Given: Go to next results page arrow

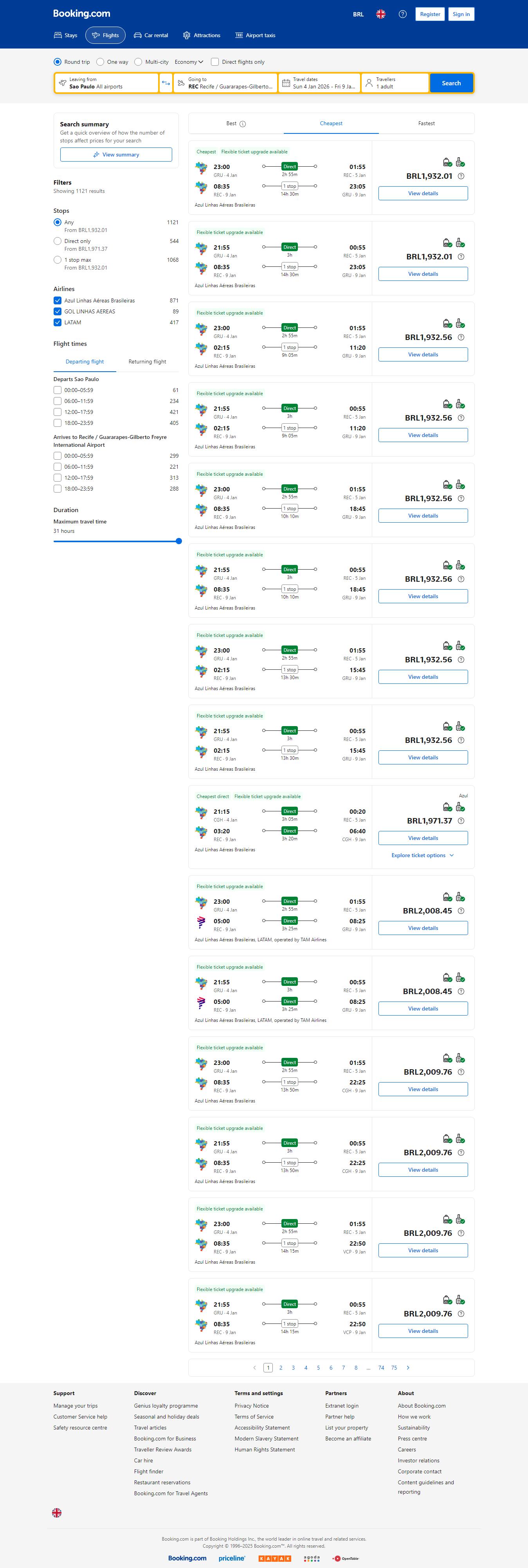Looking at the screenshot, I should (x=408, y=1368).
